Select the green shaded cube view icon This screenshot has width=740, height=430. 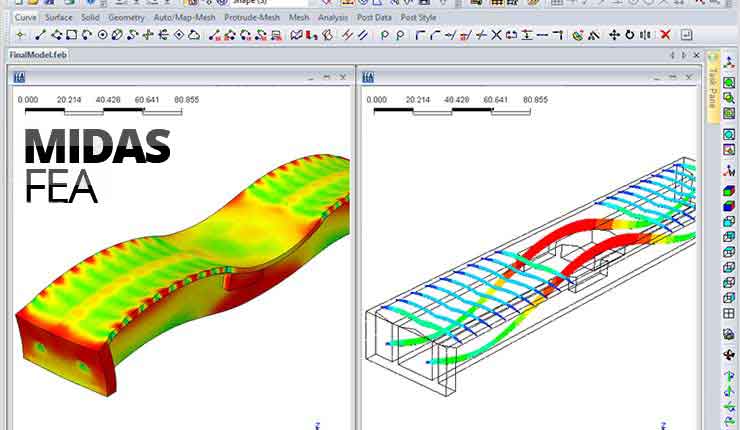coord(729,191)
